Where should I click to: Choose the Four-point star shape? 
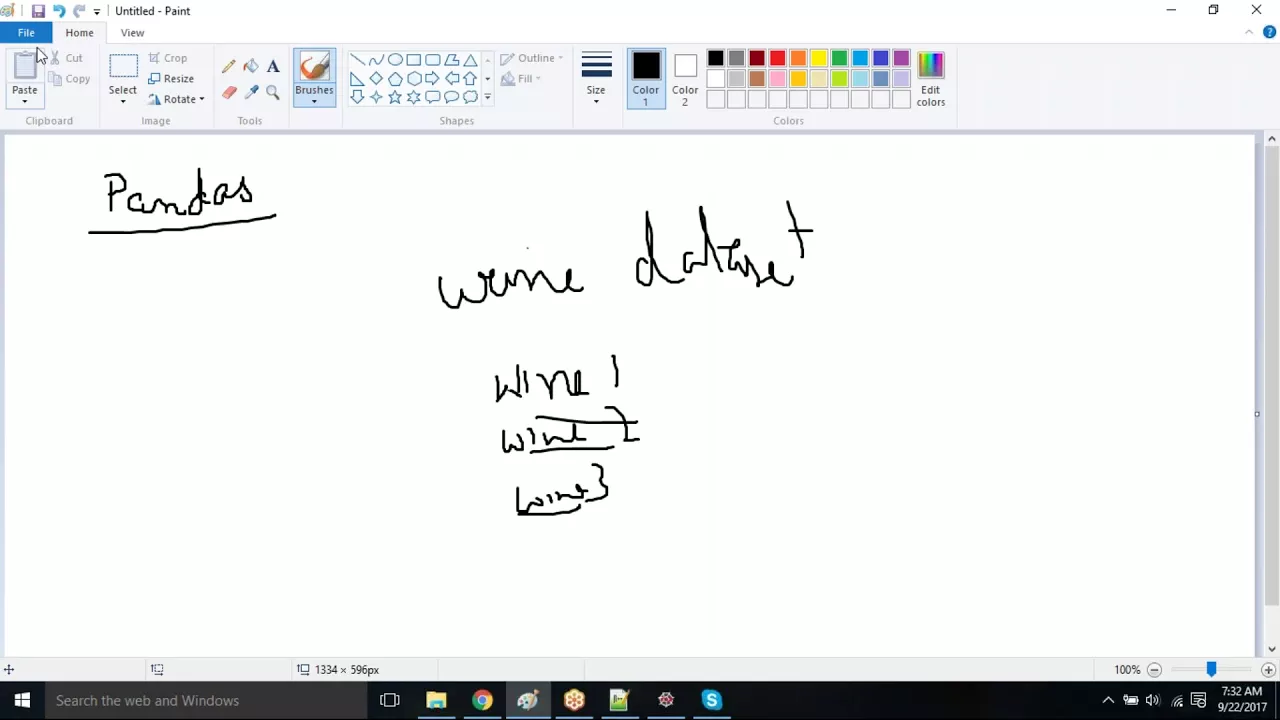376,97
